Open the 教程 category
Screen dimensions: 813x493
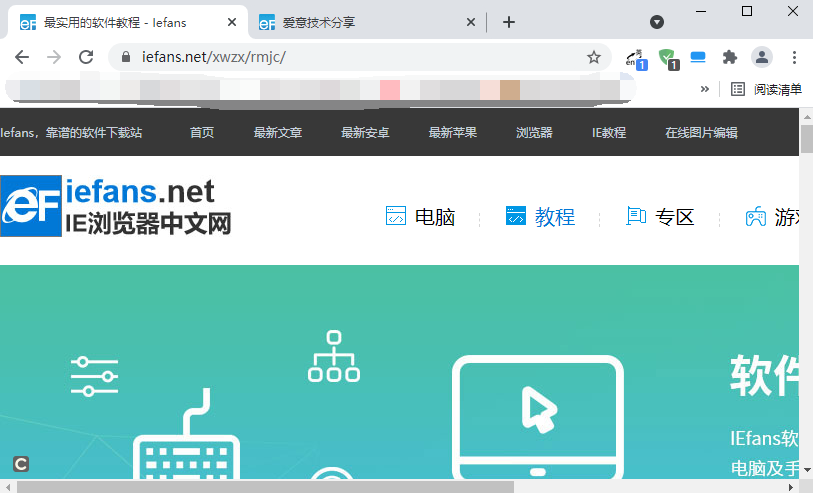pos(555,217)
